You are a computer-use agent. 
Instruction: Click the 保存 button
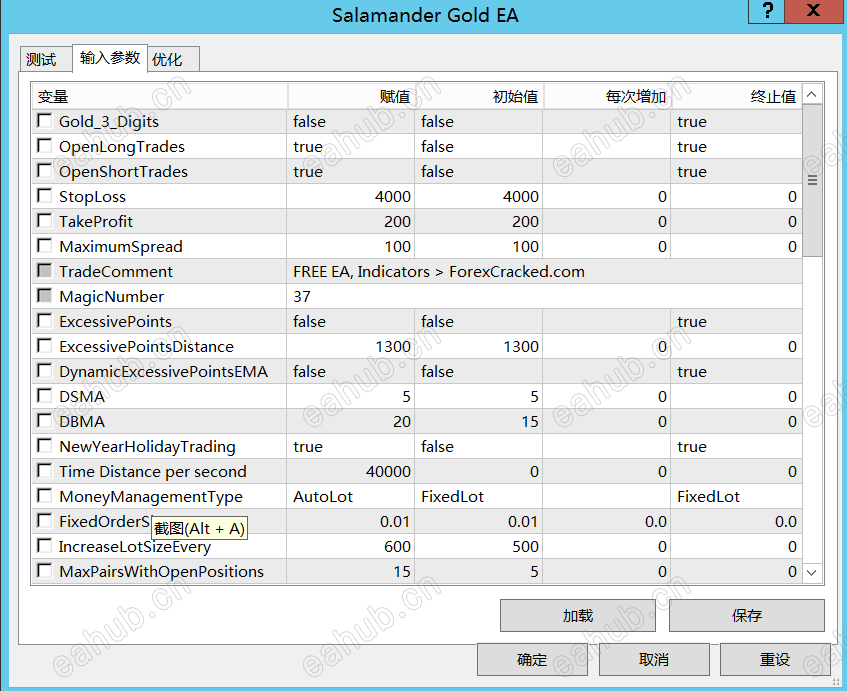coord(747,615)
